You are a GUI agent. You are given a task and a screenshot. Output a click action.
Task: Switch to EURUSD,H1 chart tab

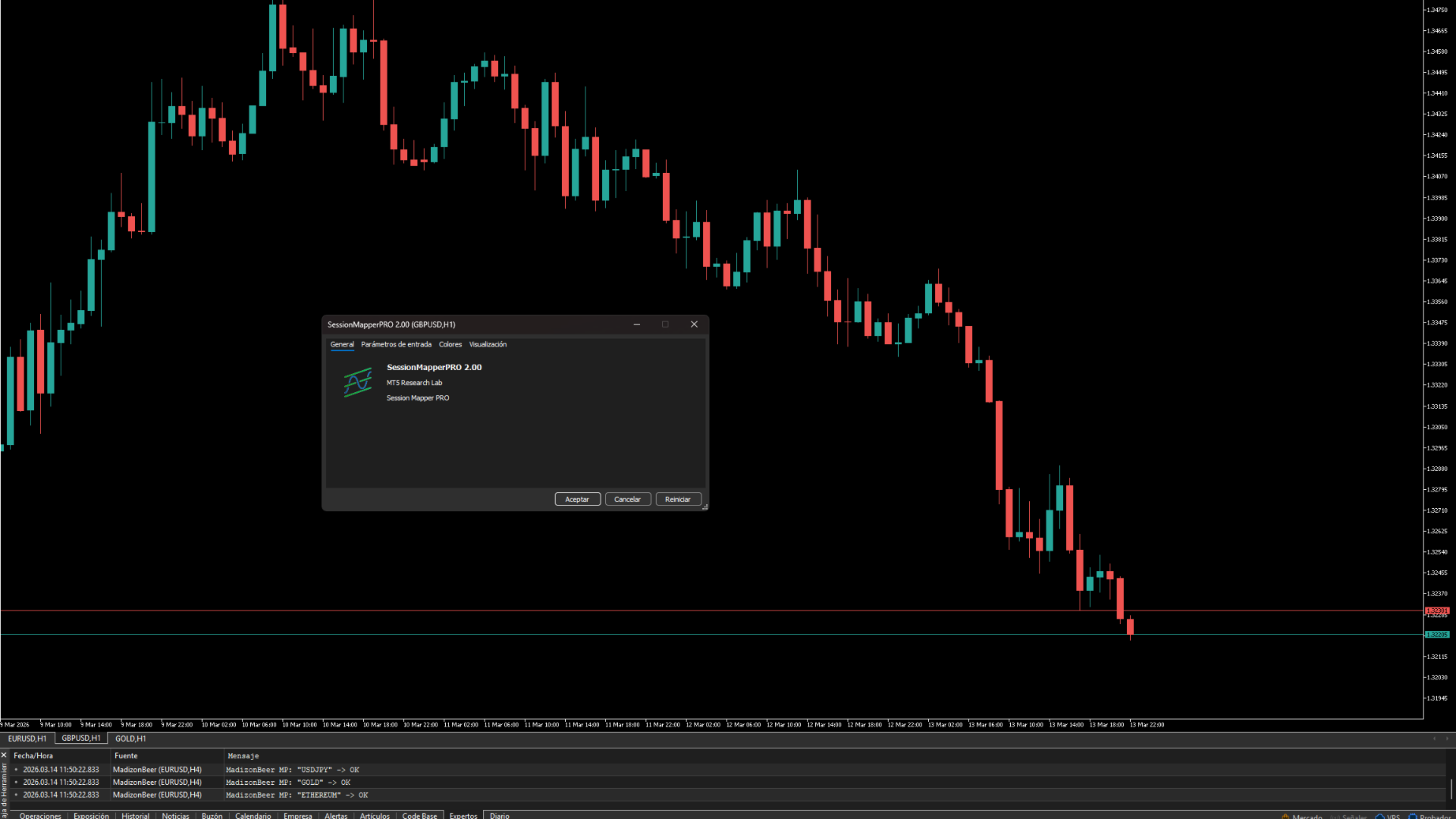click(x=27, y=739)
